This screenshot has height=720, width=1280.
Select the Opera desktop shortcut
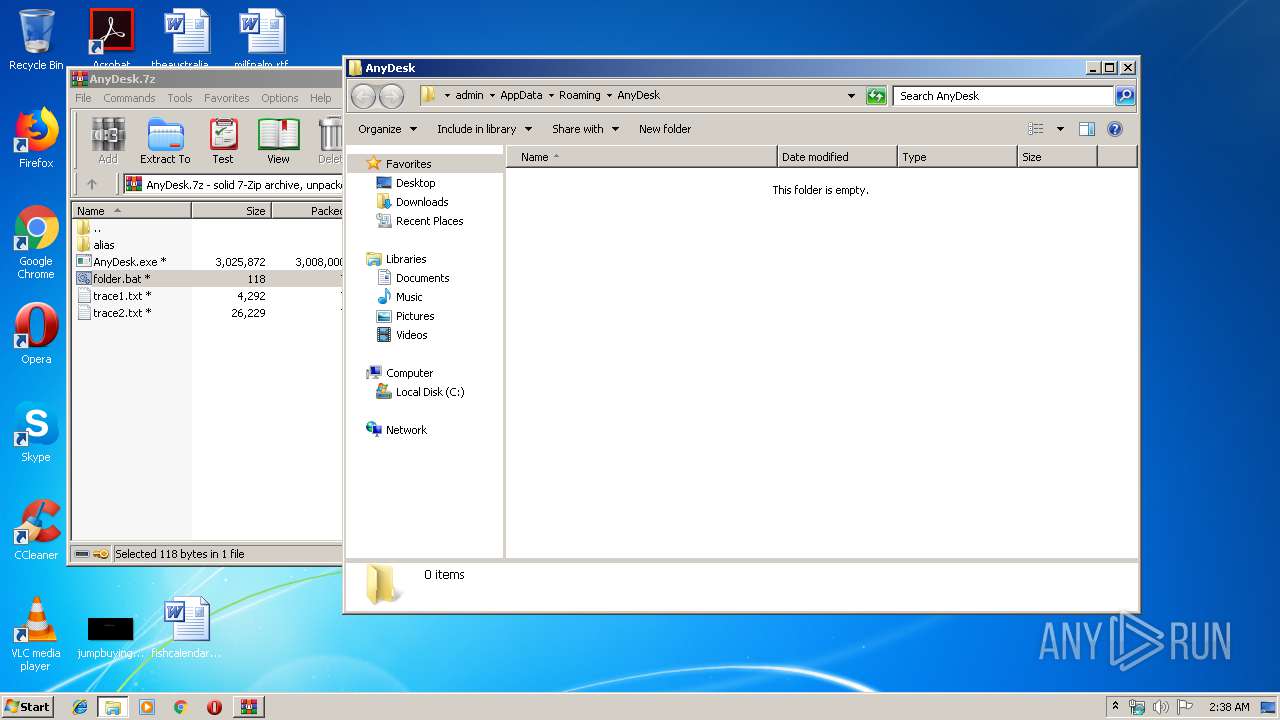tap(36, 334)
